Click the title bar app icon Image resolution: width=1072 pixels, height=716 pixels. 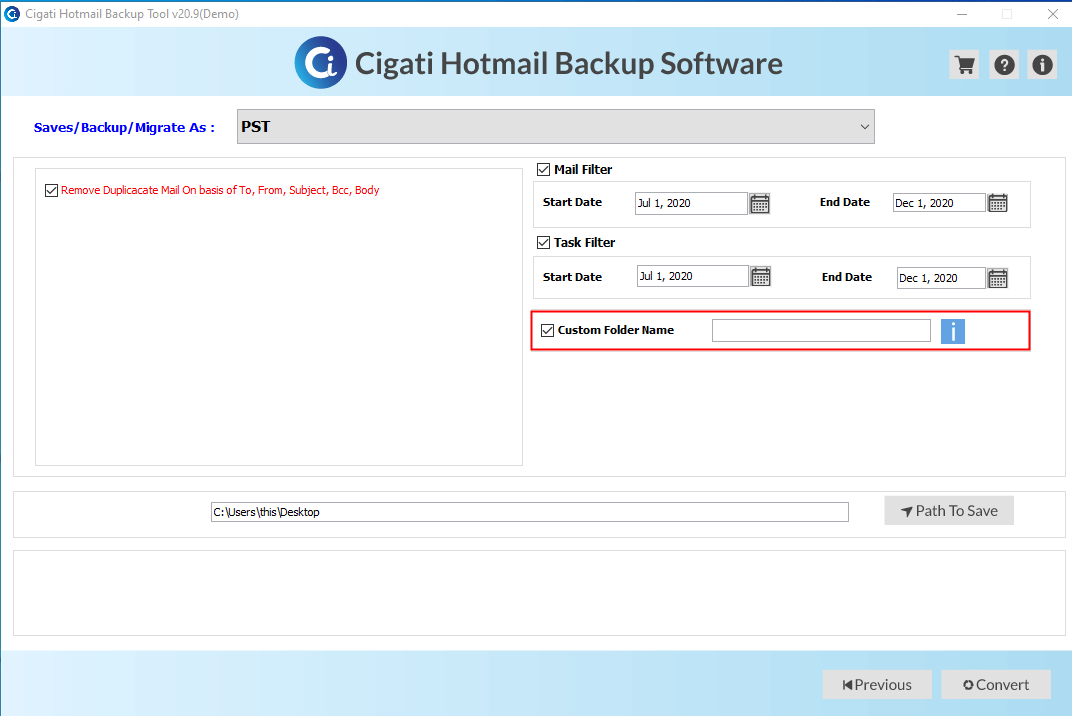(x=12, y=14)
